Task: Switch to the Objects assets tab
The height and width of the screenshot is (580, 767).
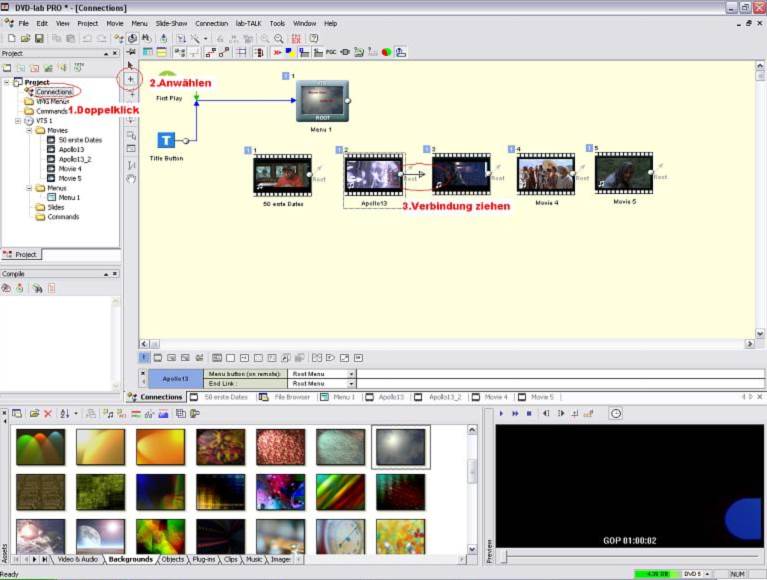Action: pos(172,559)
